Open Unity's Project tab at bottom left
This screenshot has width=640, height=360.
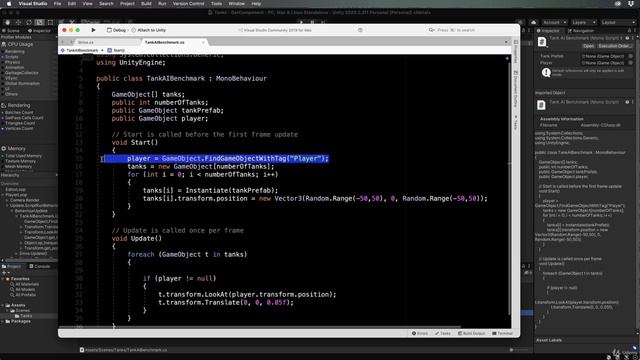pyautogui.click(x=11, y=267)
